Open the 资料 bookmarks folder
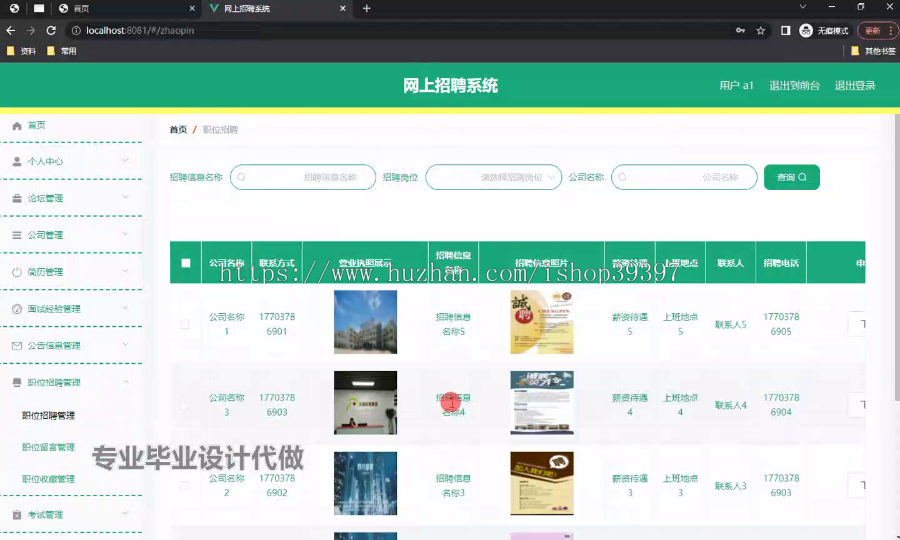 tap(21, 51)
